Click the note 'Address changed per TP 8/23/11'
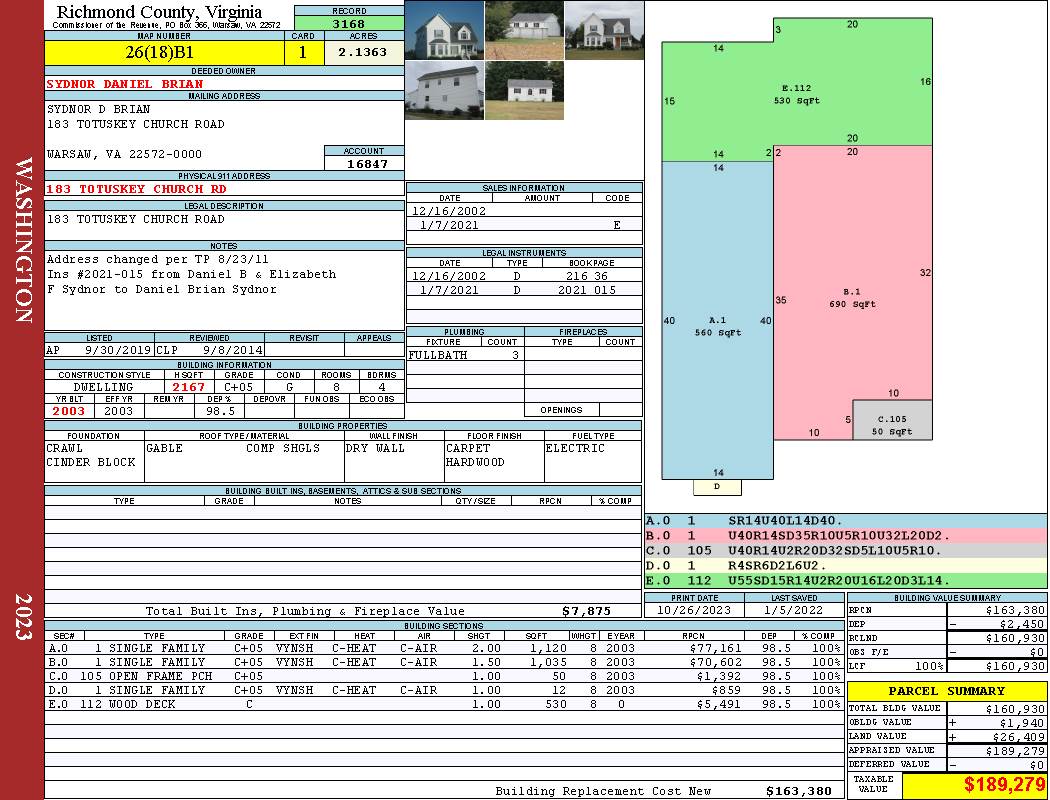Viewport: 1050px width, 800px height. (x=157, y=259)
